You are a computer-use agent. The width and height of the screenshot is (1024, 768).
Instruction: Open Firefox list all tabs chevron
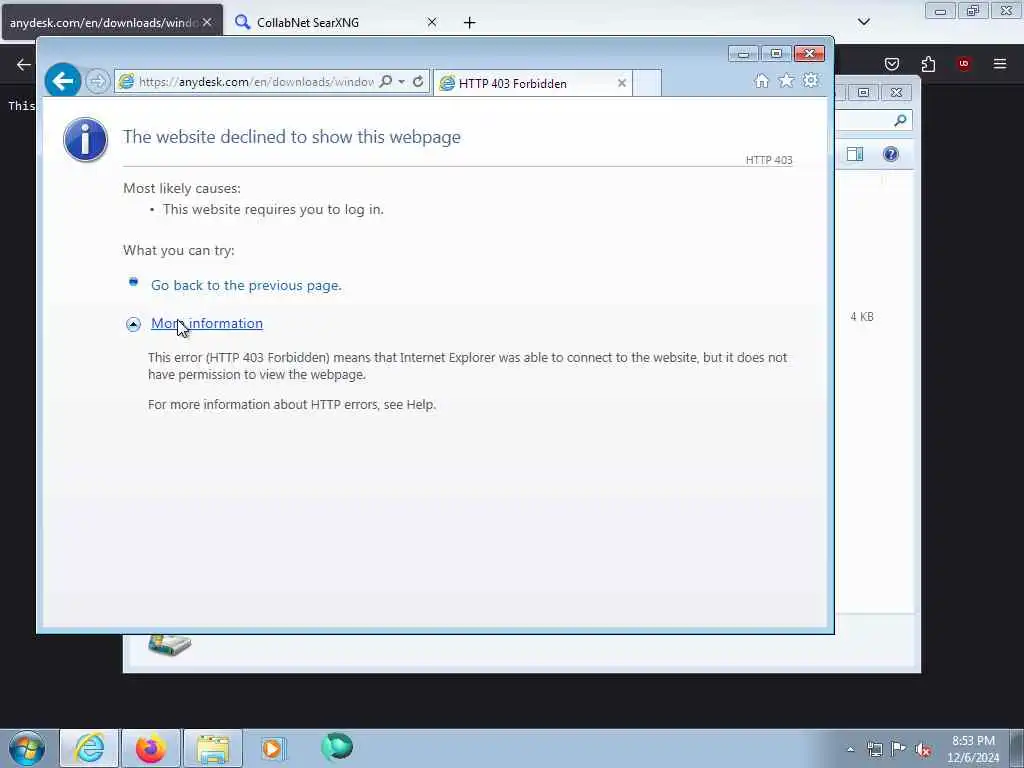(x=863, y=22)
